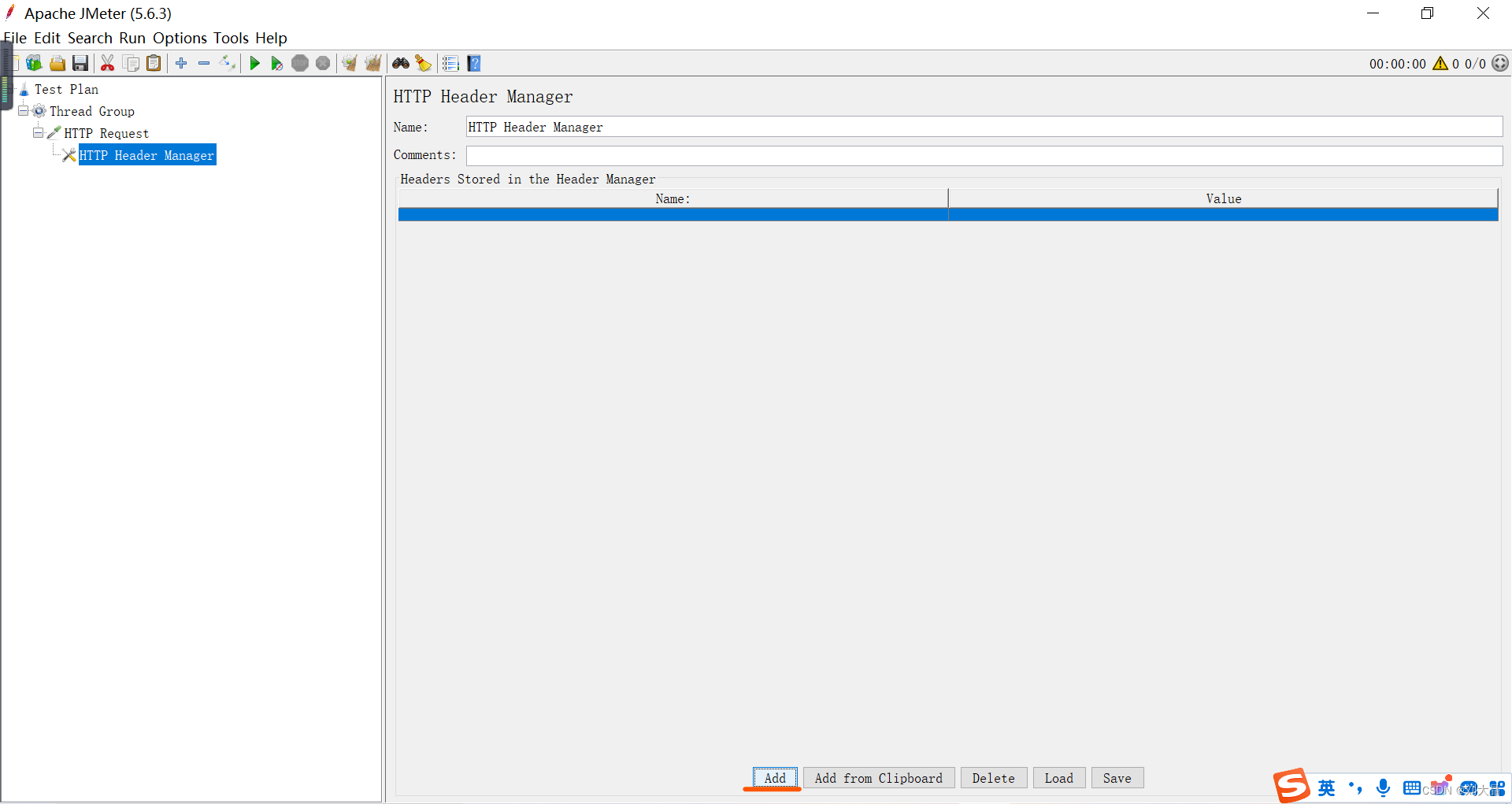
Task: Select HTTP Header Manager tree node
Action: click(146, 155)
